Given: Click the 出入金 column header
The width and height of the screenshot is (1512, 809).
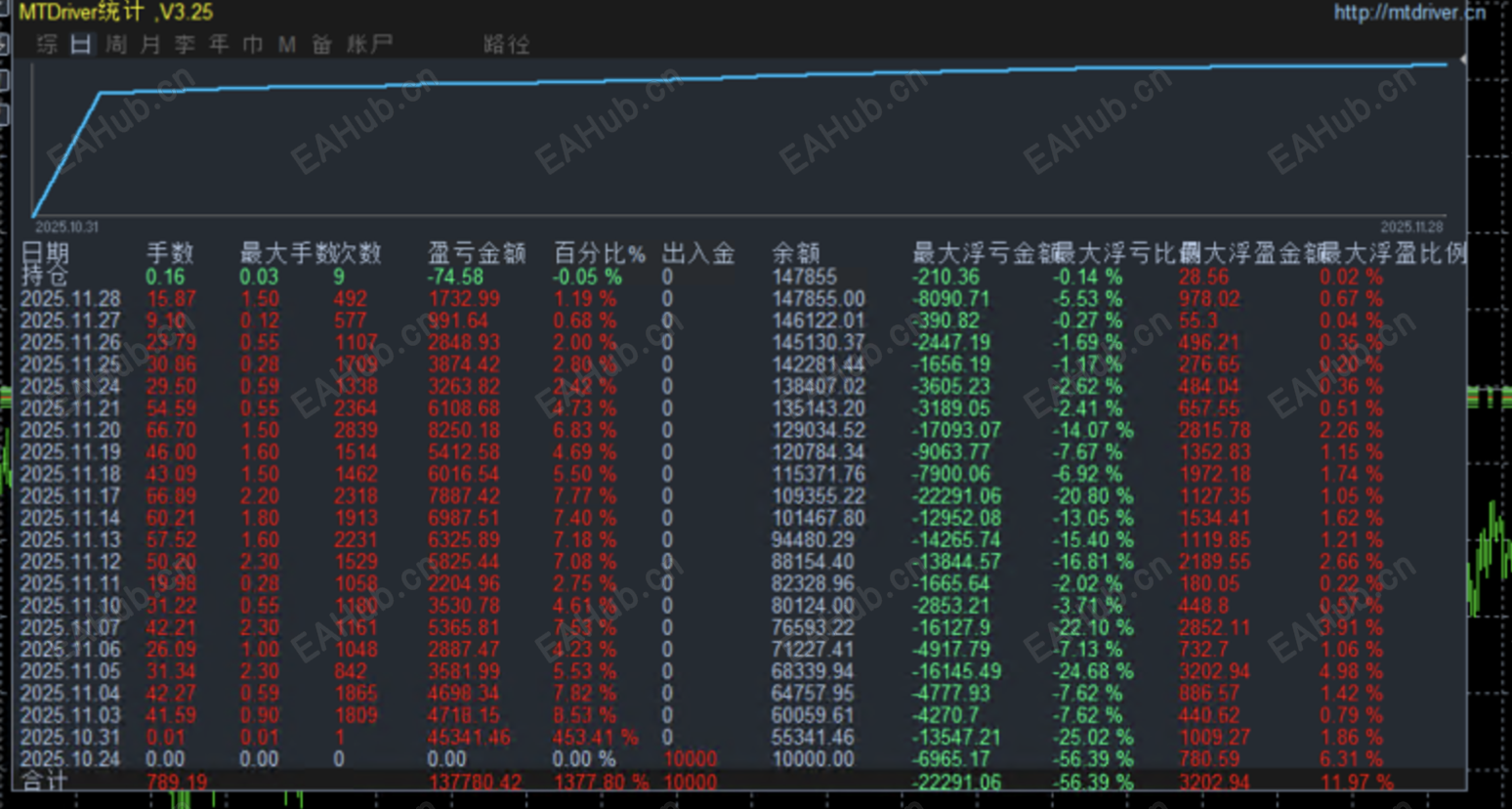Looking at the screenshot, I should (698, 253).
